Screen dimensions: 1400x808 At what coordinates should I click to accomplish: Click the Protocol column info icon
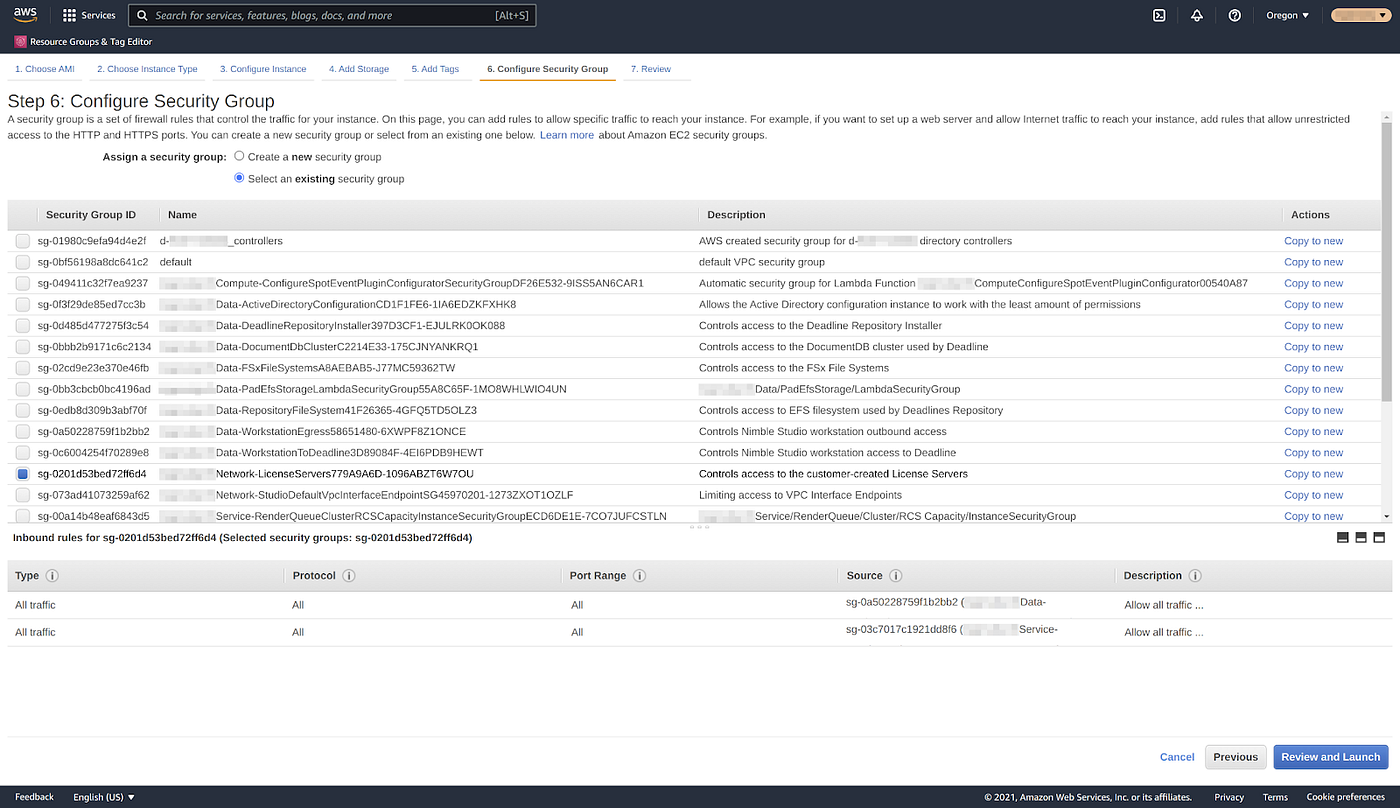tap(349, 576)
